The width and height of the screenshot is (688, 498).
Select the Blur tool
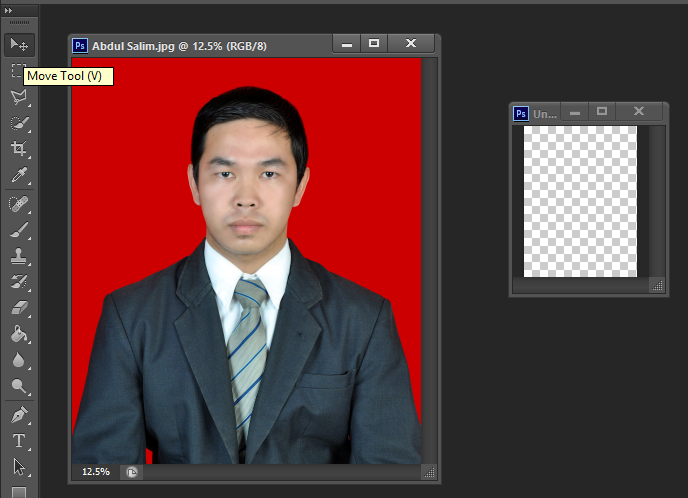click(19, 360)
